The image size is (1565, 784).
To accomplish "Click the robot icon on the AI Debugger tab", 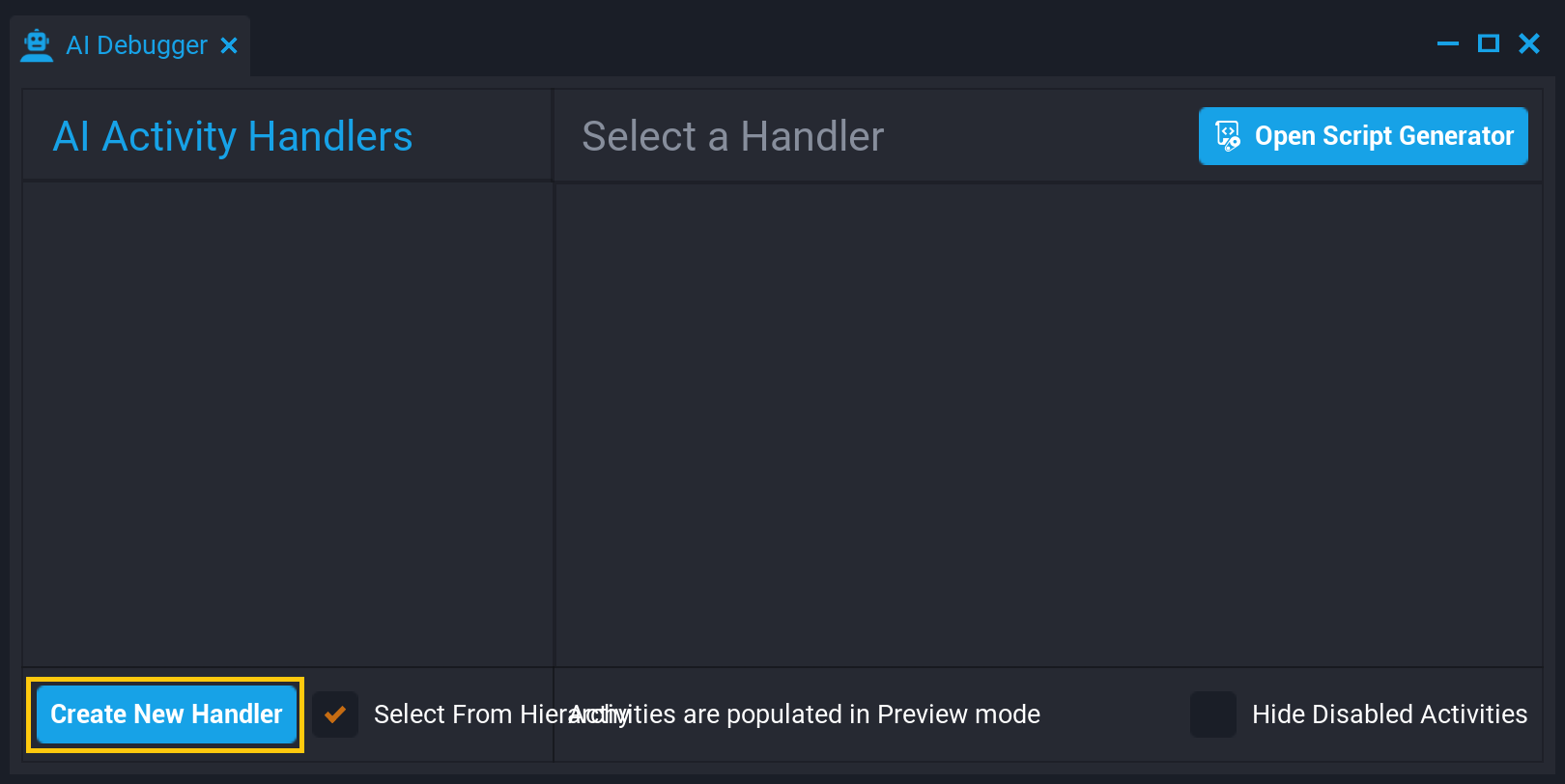I will click(x=37, y=43).
